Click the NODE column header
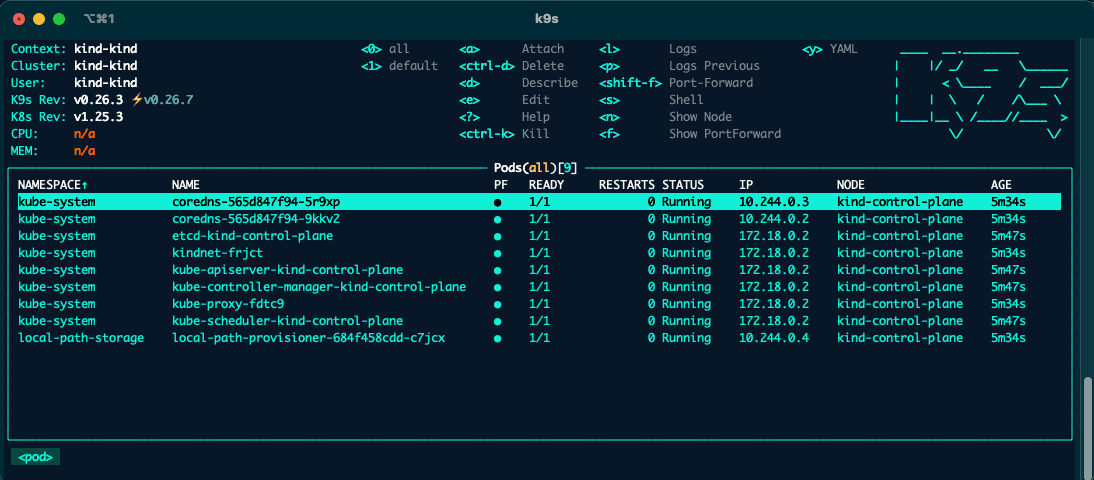The image size is (1094, 480). tap(851, 185)
